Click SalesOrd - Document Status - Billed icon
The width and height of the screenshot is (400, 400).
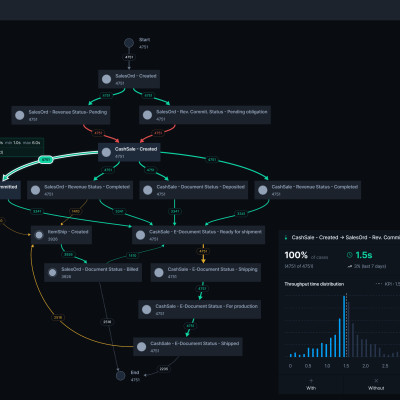click(52, 273)
